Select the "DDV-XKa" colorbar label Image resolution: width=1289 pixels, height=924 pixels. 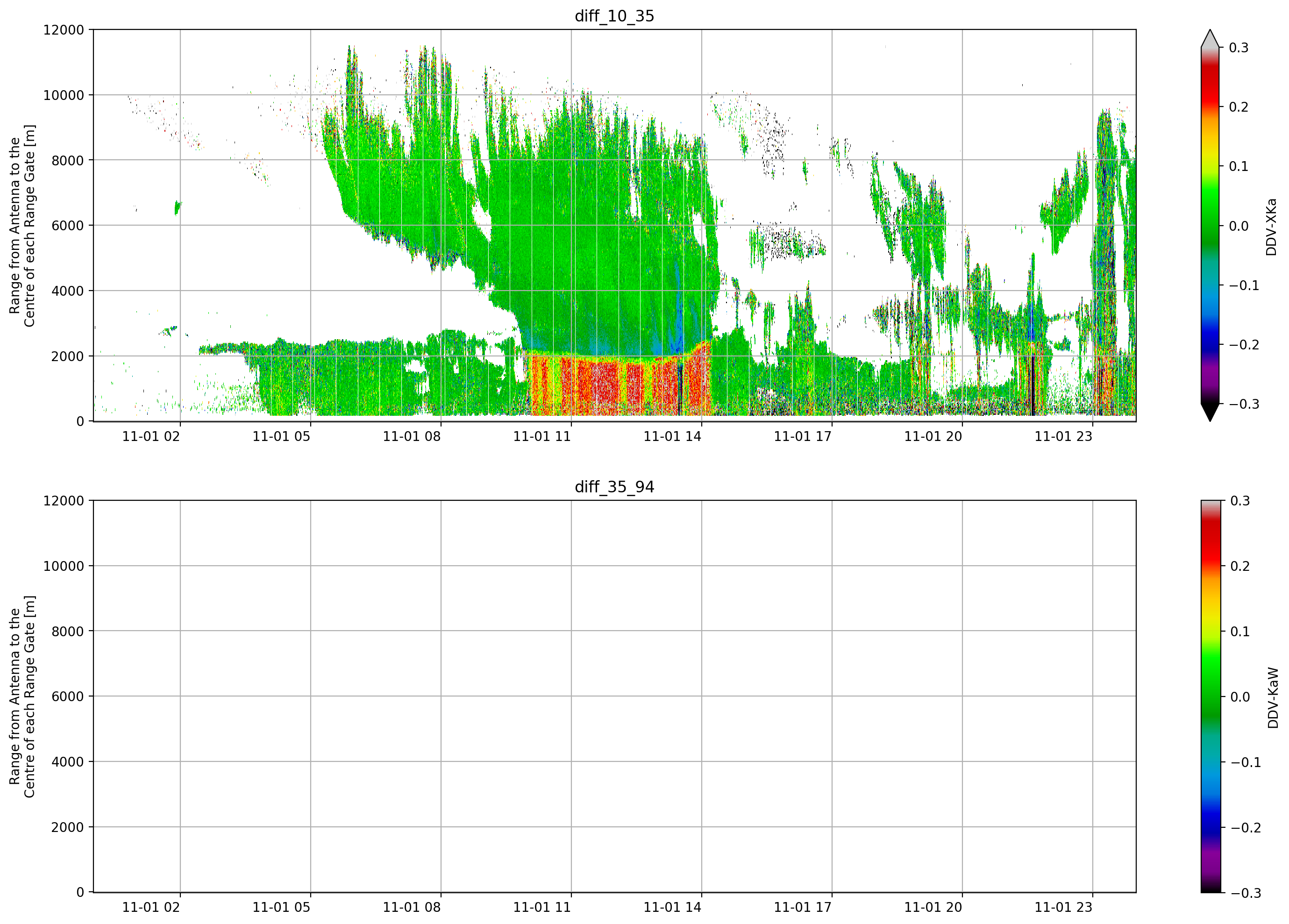pos(1272,227)
